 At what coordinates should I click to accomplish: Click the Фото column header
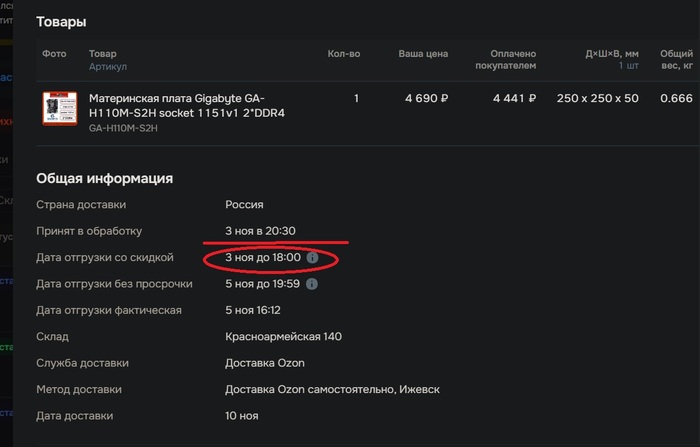point(54,54)
